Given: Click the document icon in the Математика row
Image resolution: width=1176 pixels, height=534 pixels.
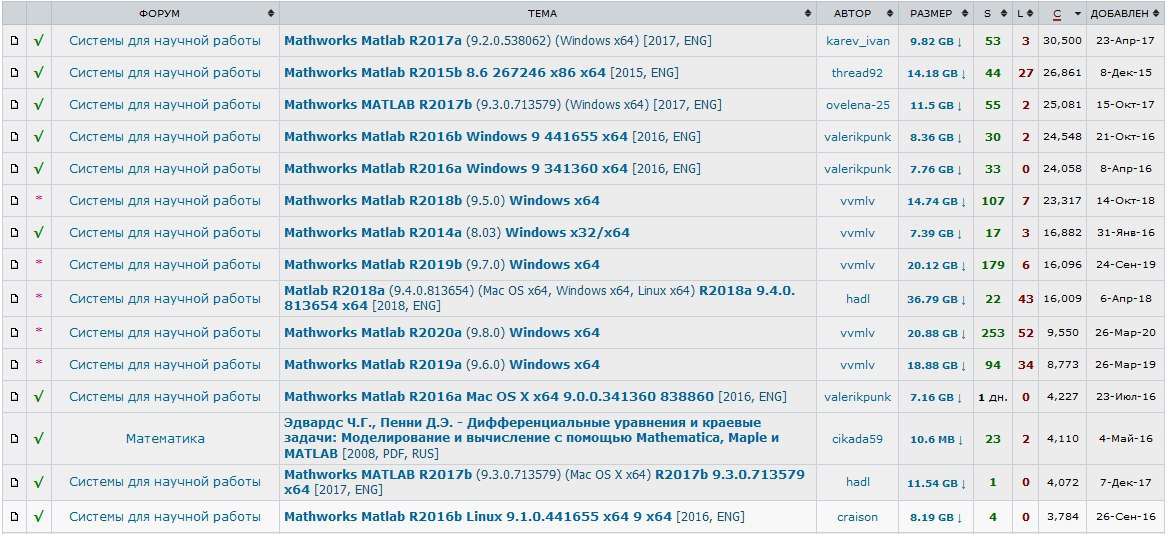Looking at the screenshot, I should (14, 439).
